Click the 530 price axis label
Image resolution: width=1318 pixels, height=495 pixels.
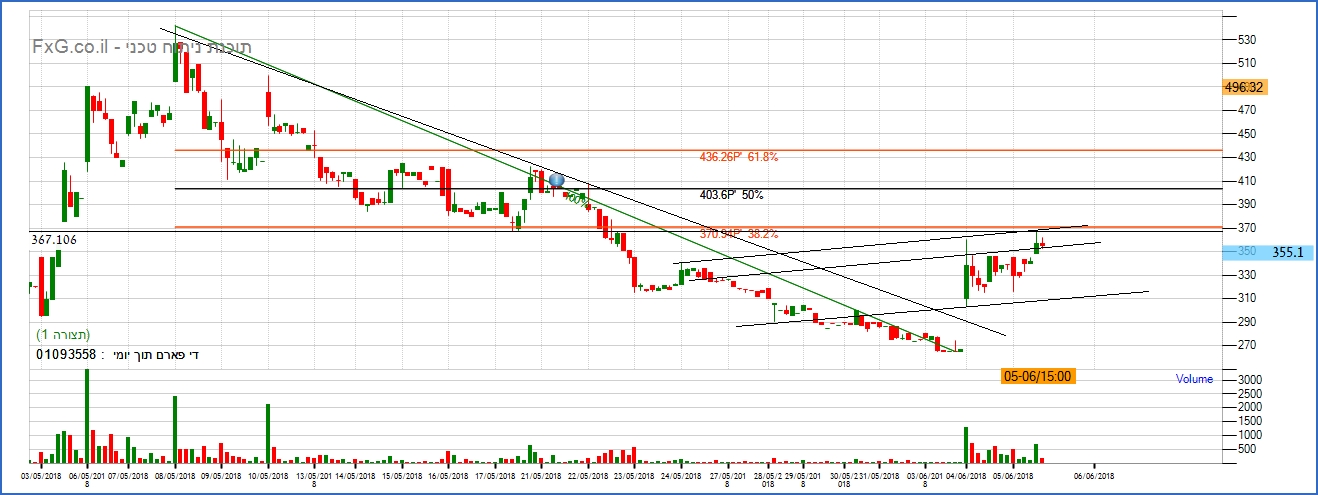(x=1247, y=40)
